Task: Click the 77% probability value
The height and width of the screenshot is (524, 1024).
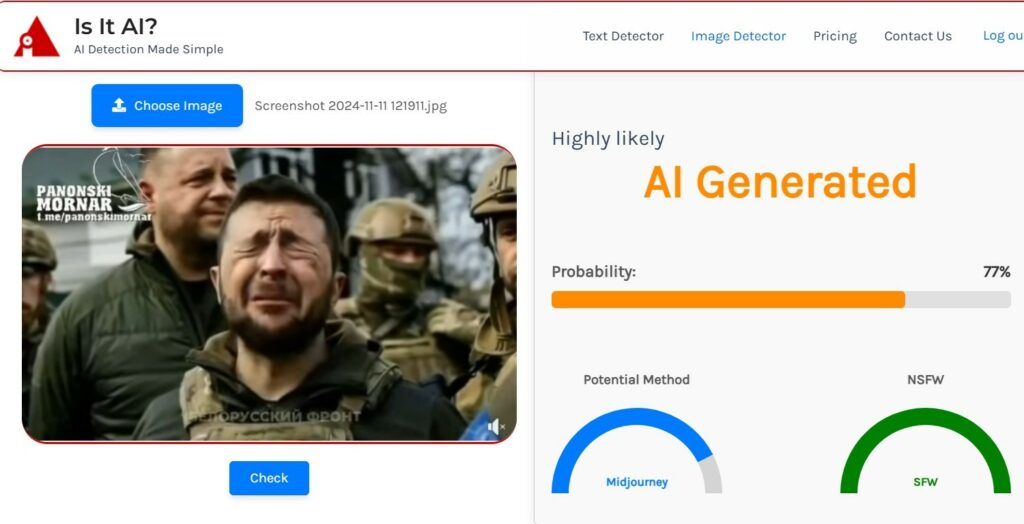Action: 997,272
